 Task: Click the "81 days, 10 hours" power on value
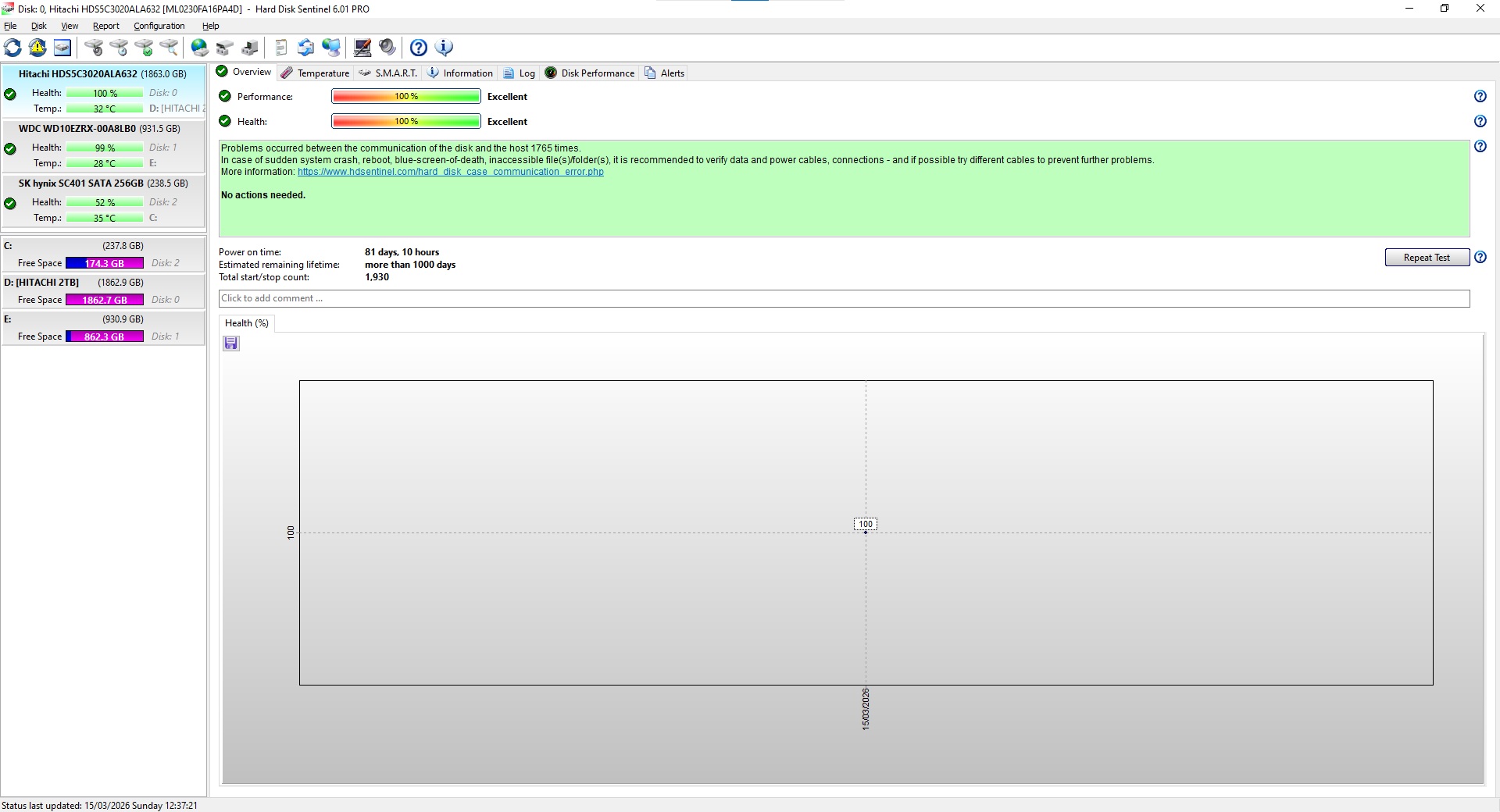(x=402, y=252)
